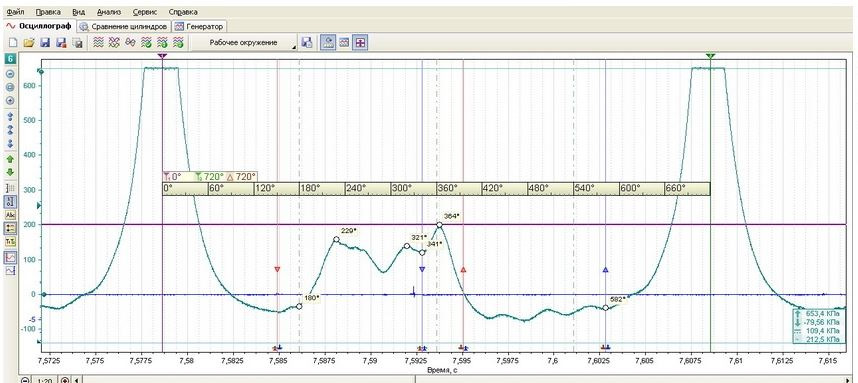858x383 pixels.
Task: Toggle the highlighted sliders sidebar icon
Action: pyautogui.click(x=10, y=228)
